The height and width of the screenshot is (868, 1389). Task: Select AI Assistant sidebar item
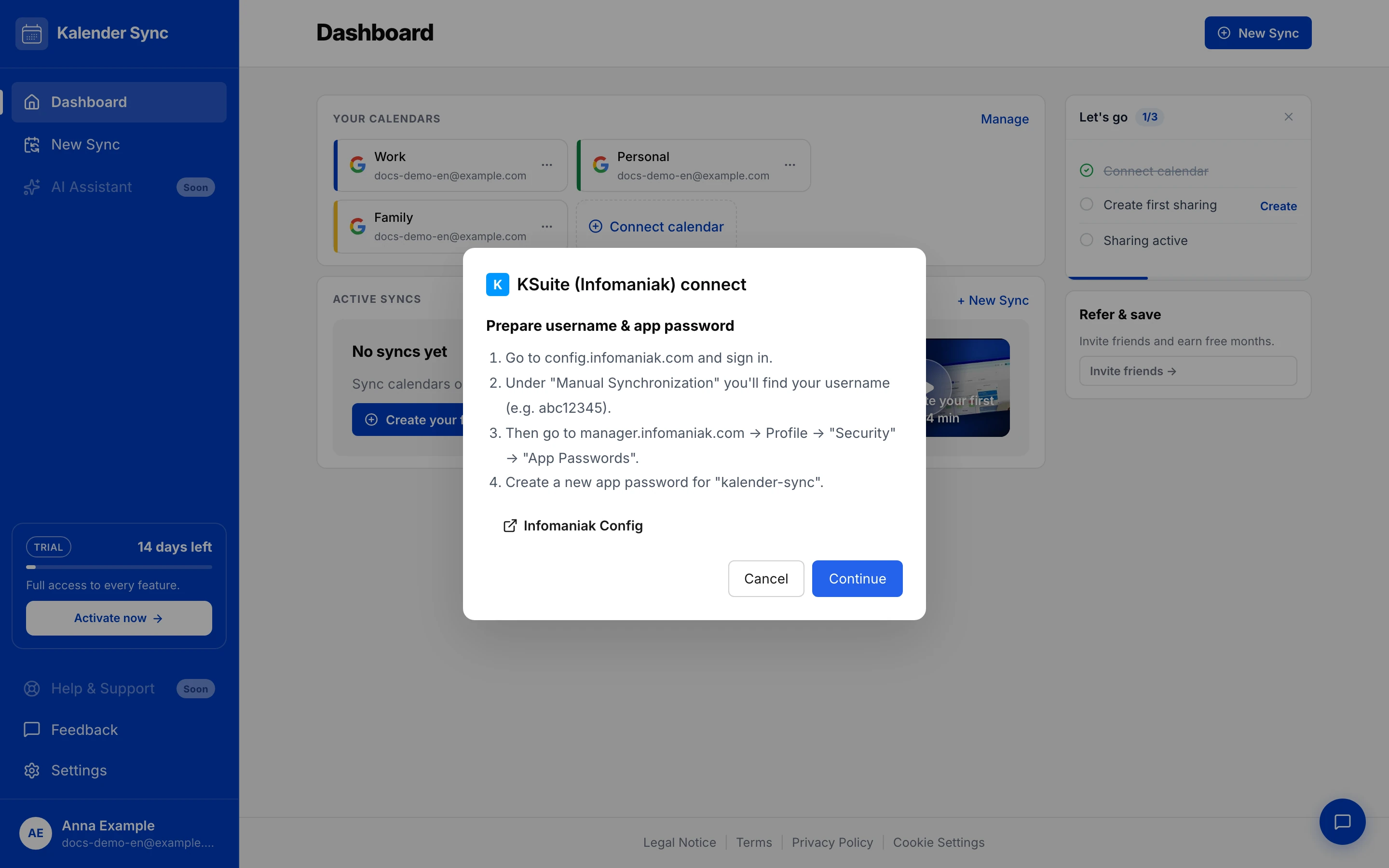pyautogui.click(x=119, y=187)
